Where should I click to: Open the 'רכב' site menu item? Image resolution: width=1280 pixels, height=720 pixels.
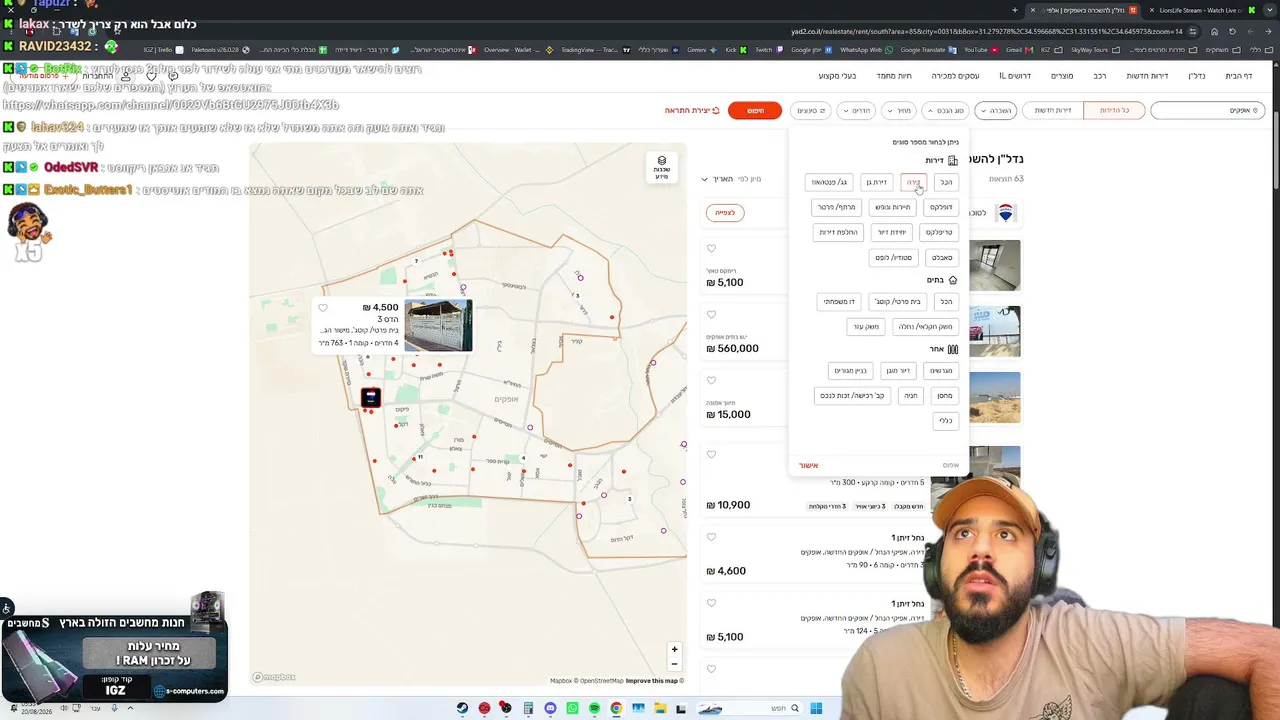tap(1099, 76)
